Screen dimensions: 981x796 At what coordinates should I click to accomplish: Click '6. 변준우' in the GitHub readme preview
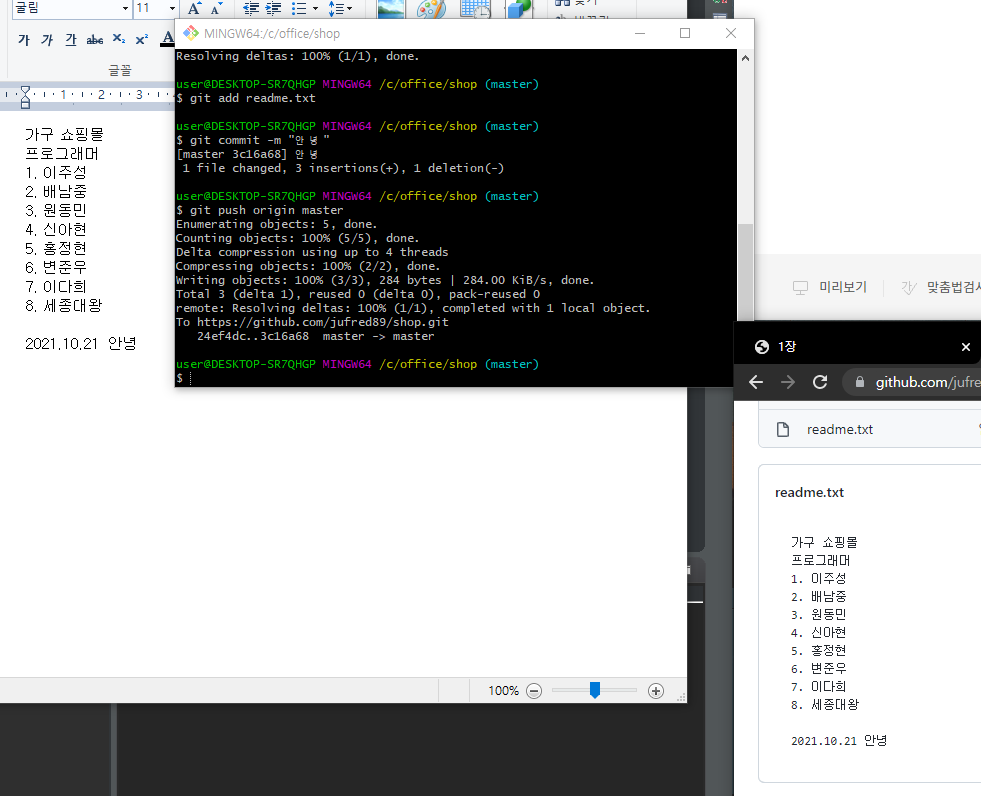coord(818,668)
